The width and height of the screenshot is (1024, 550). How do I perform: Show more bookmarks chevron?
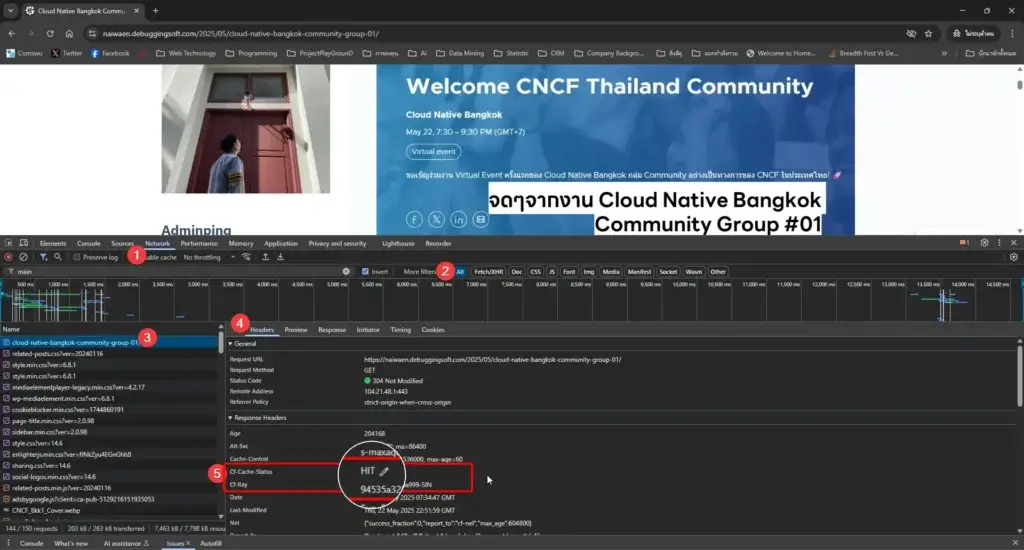tap(944, 53)
